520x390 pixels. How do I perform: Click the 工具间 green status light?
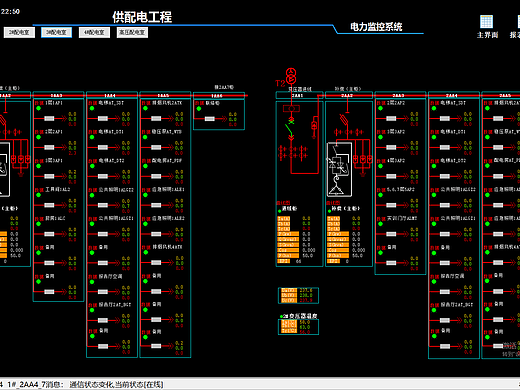point(39,195)
